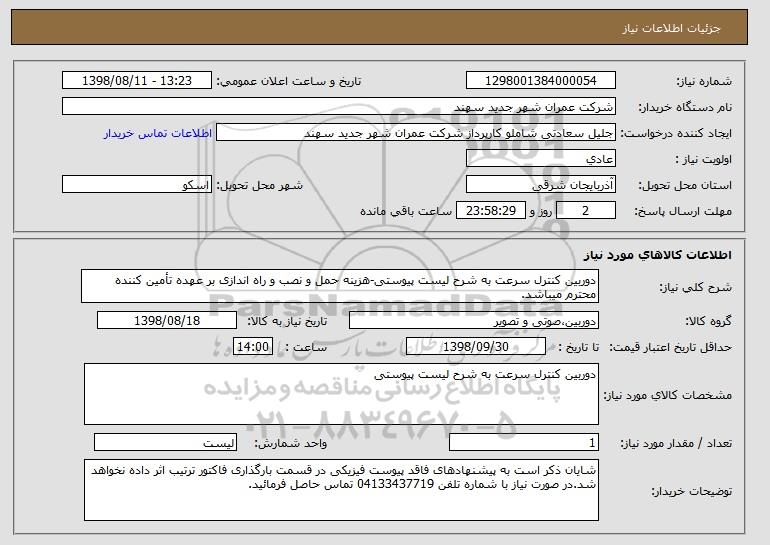Select the goods need date field 1398/08/18
Viewport: 770px width, 545px height.
coord(167,321)
